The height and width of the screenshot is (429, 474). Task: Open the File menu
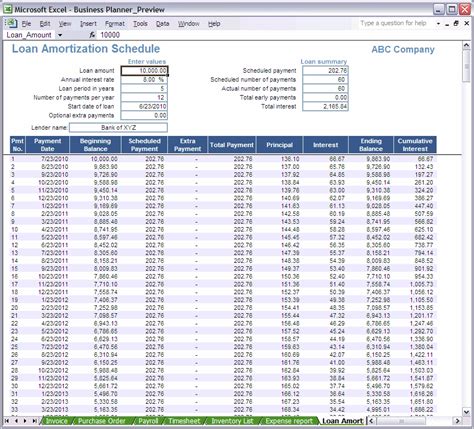point(26,24)
